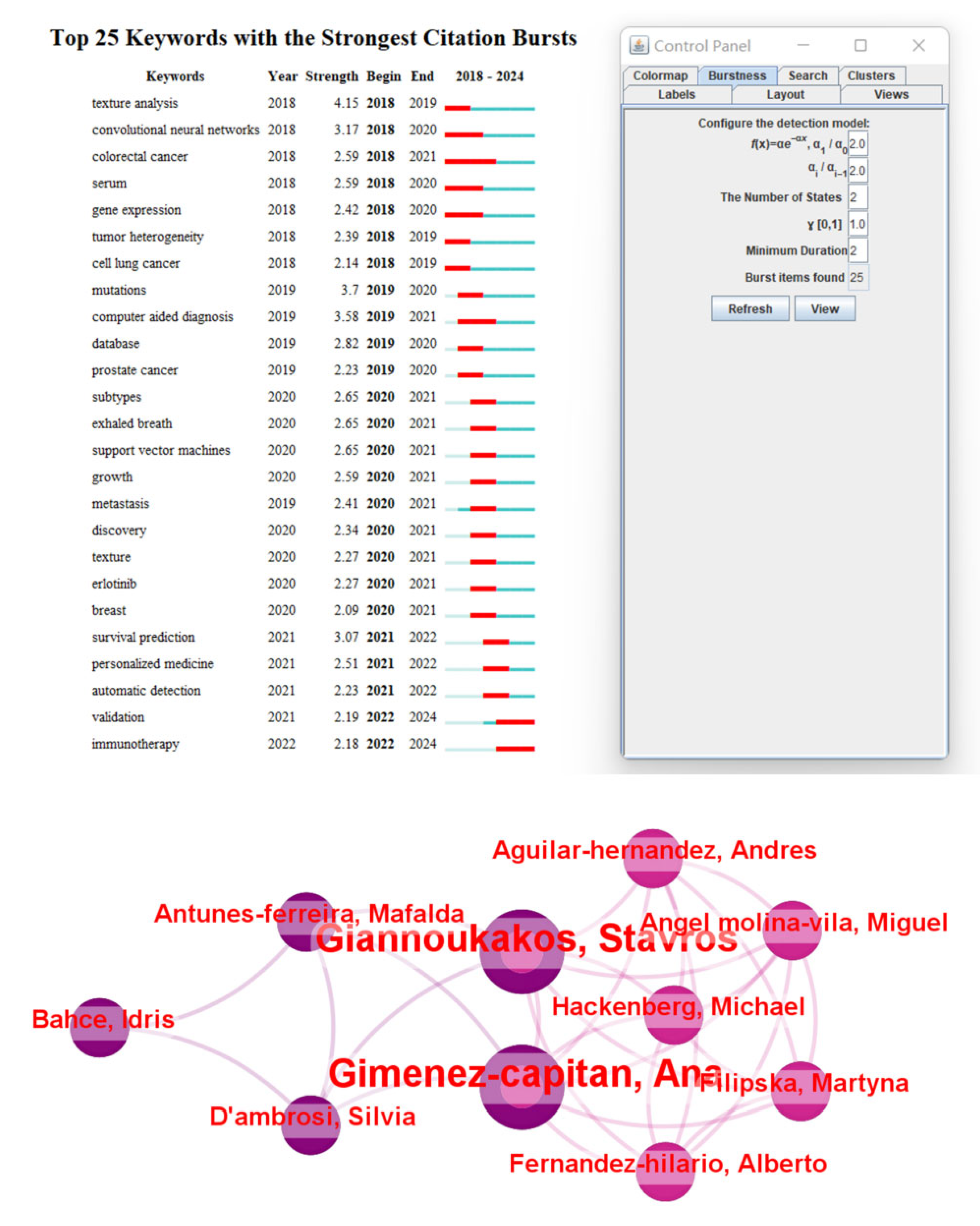Open the Labels tab
Viewport: 980px width, 1226px height.
click(x=676, y=94)
